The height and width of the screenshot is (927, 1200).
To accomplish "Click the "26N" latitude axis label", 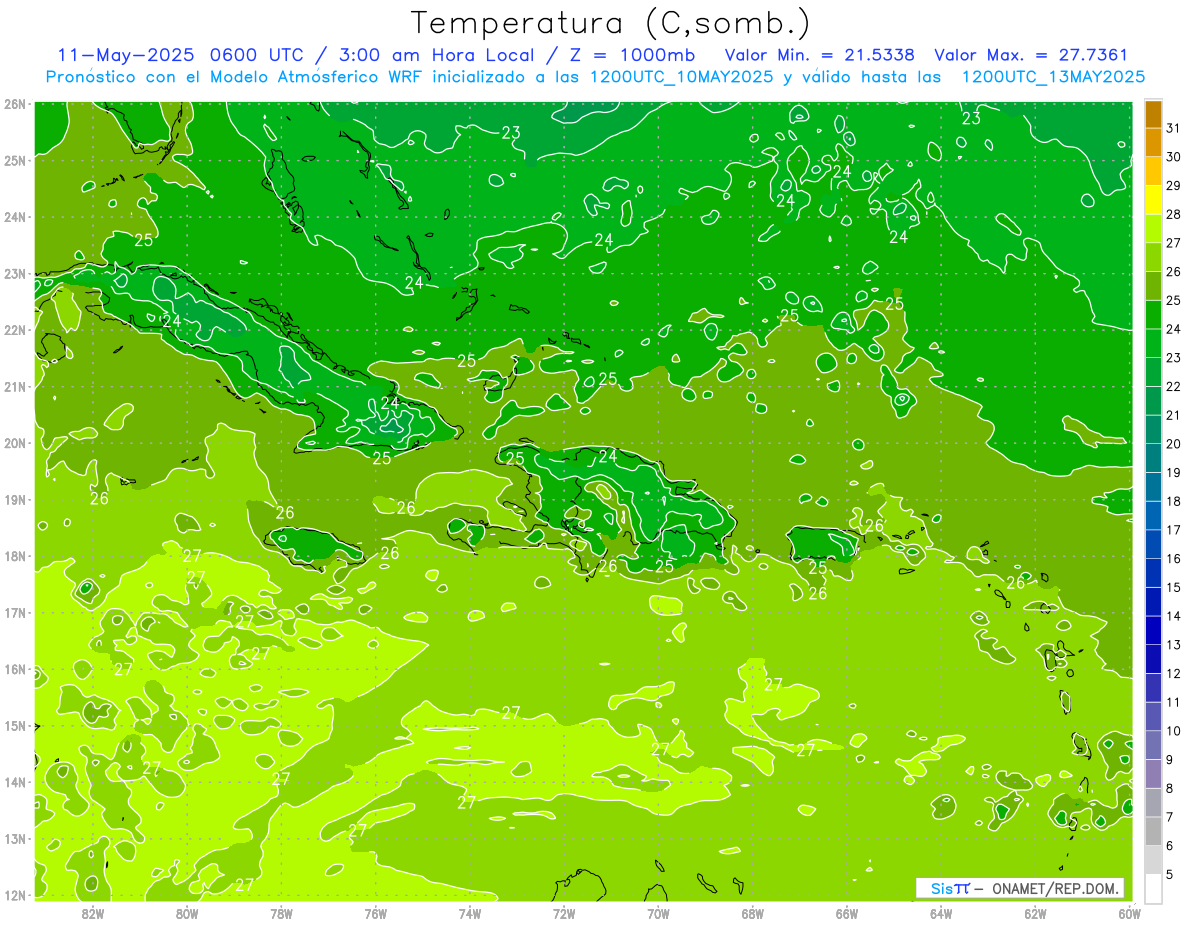I will pyautogui.click(x=15, y=104).
